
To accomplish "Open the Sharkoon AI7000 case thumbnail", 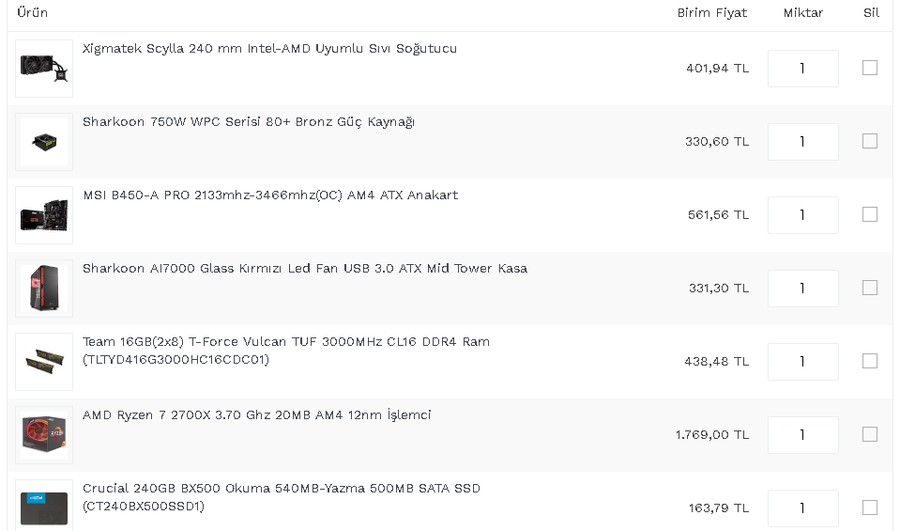I will 45,288.
